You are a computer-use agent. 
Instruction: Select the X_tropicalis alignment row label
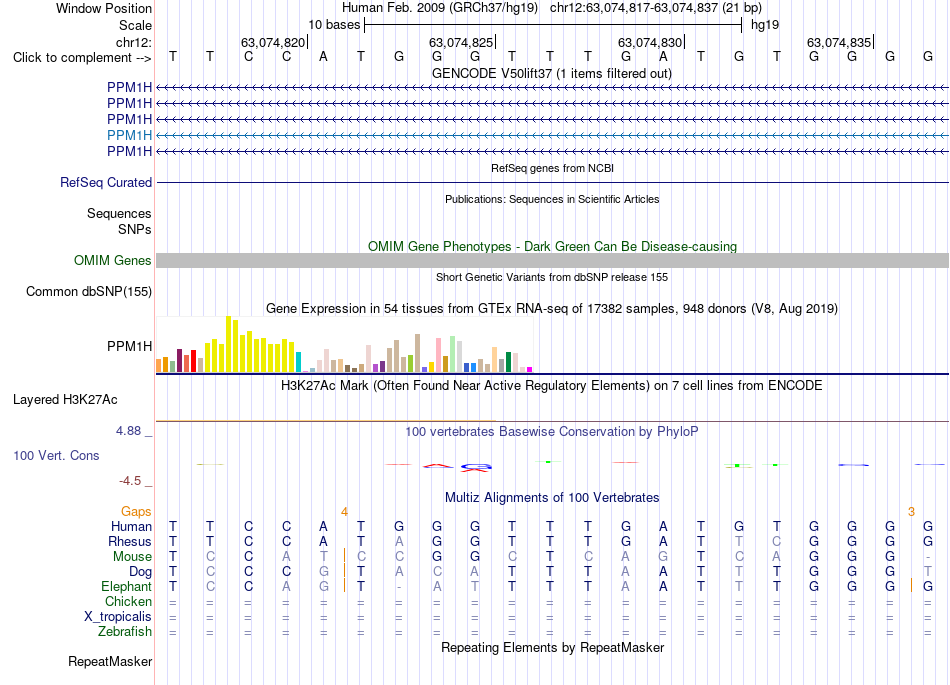point(118,617)
